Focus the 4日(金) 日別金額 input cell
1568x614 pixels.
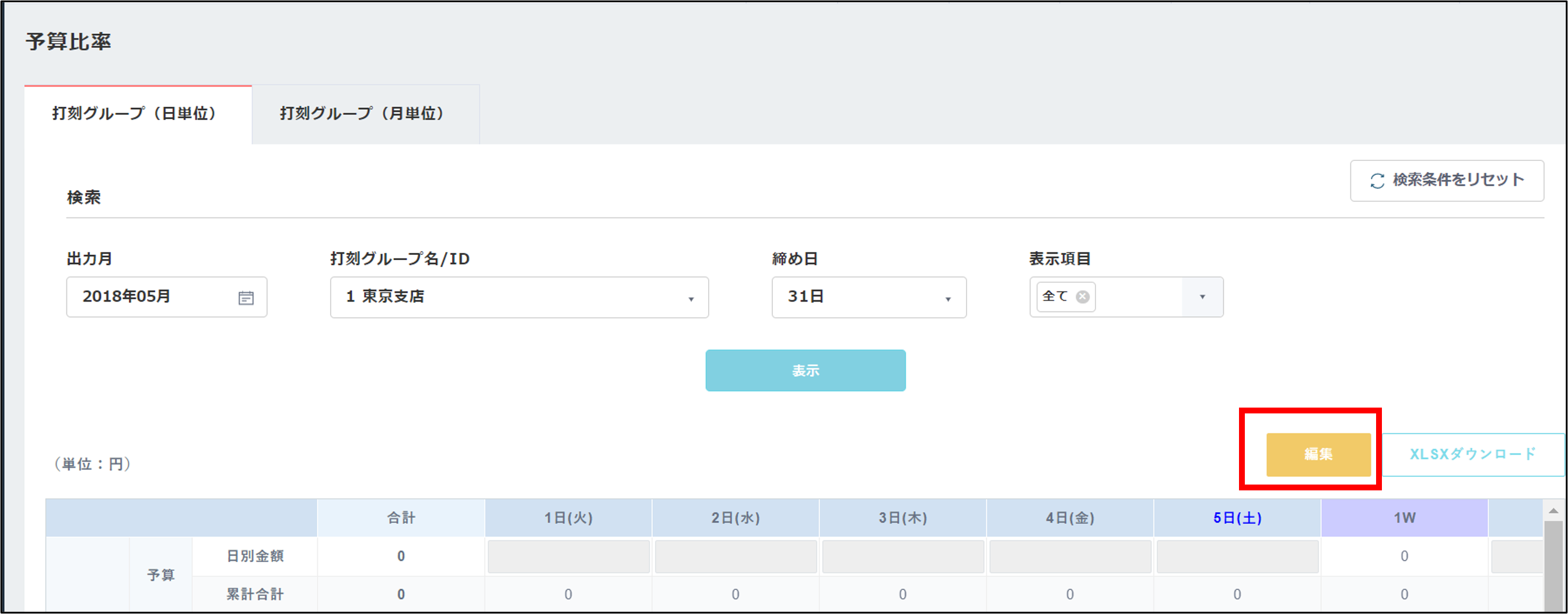[x=1069, y=556]
